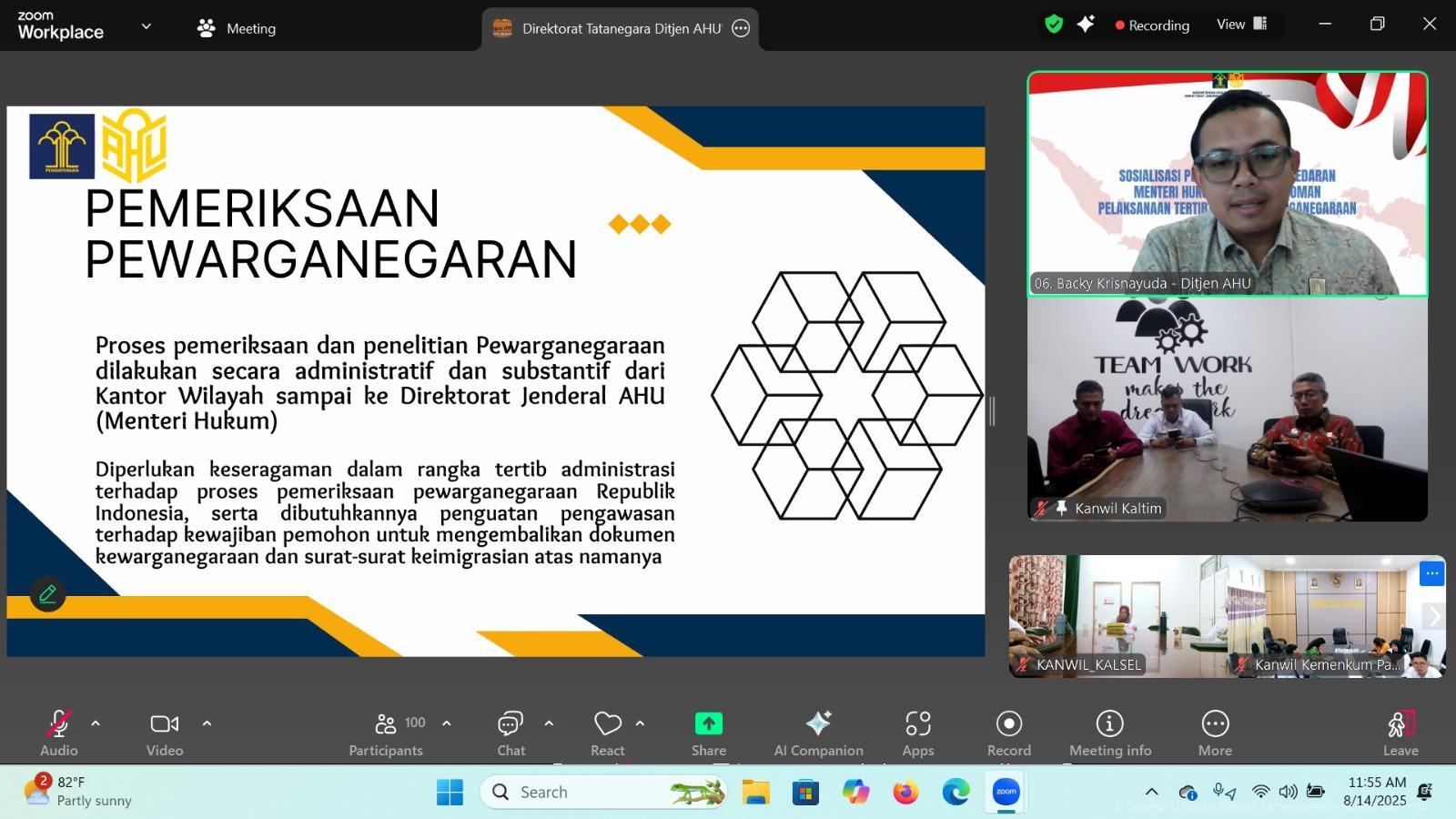Open the Participants panel

pyautogui.click(x=386, y=733)
